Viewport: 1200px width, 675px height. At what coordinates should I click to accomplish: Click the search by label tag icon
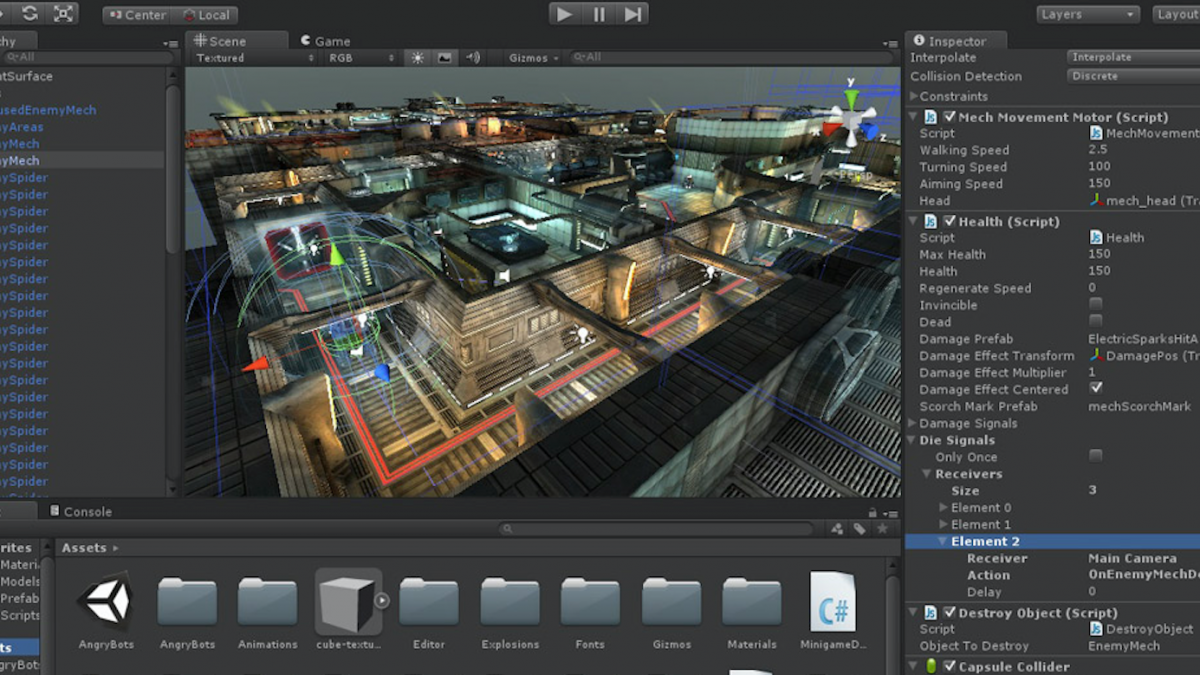pos(859,529)
